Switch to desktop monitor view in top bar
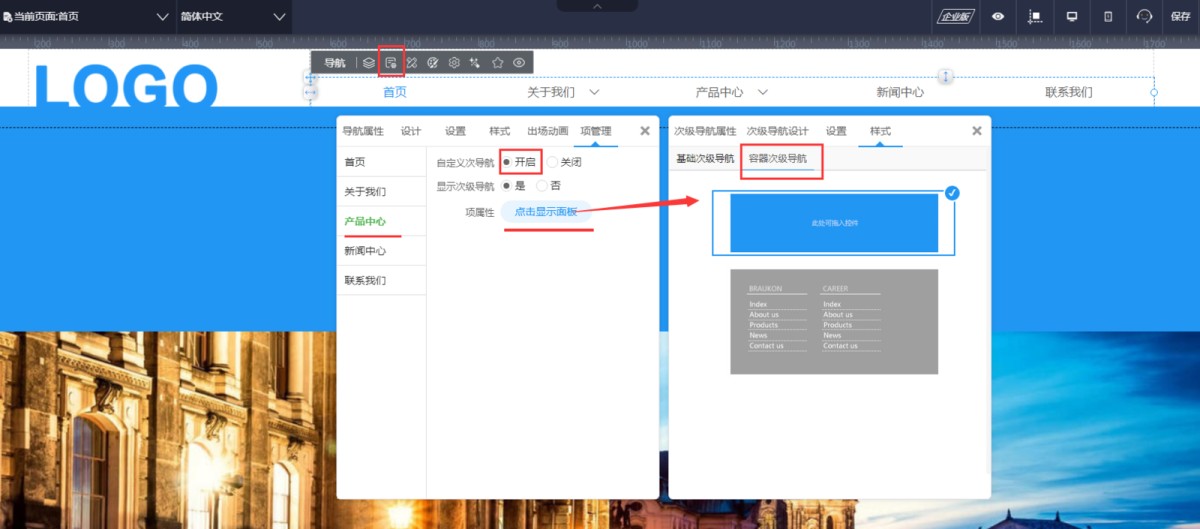 (x=1072, y=16)
